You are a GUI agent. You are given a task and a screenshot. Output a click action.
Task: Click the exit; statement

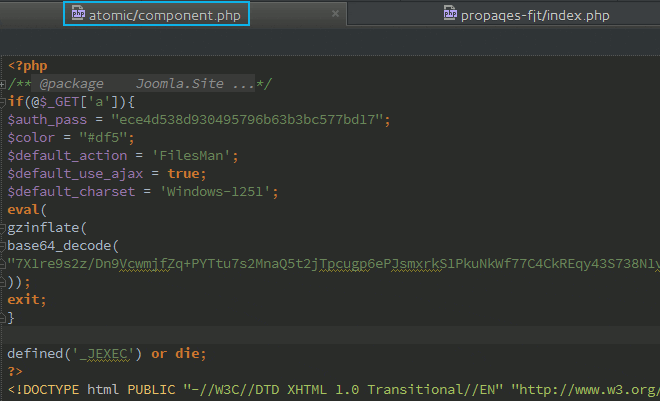(x=27, y=300)
